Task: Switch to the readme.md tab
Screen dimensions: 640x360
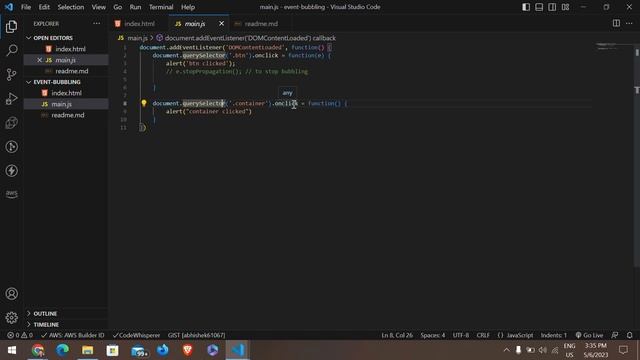Action: click(x=260, y=24)
